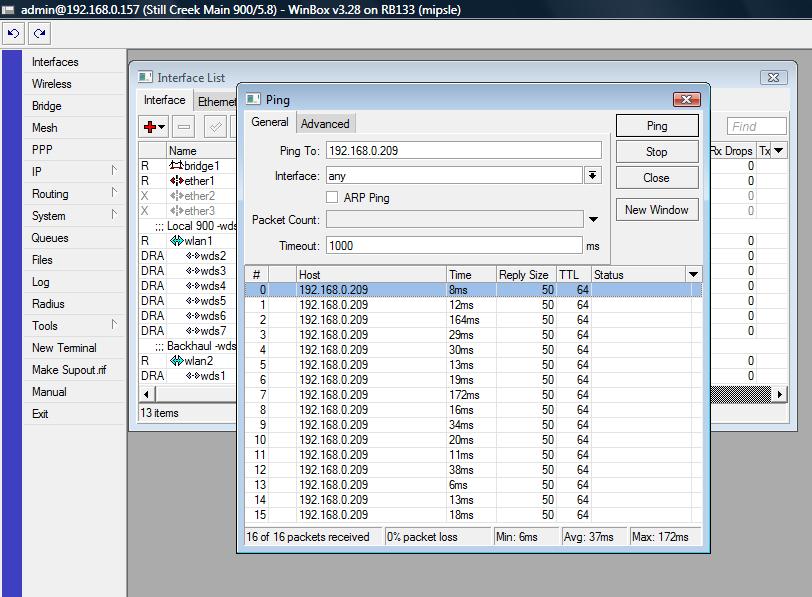Screen dimensions: 812x597
Task: Click the New Window button
Action: click(x=656, y=210)
